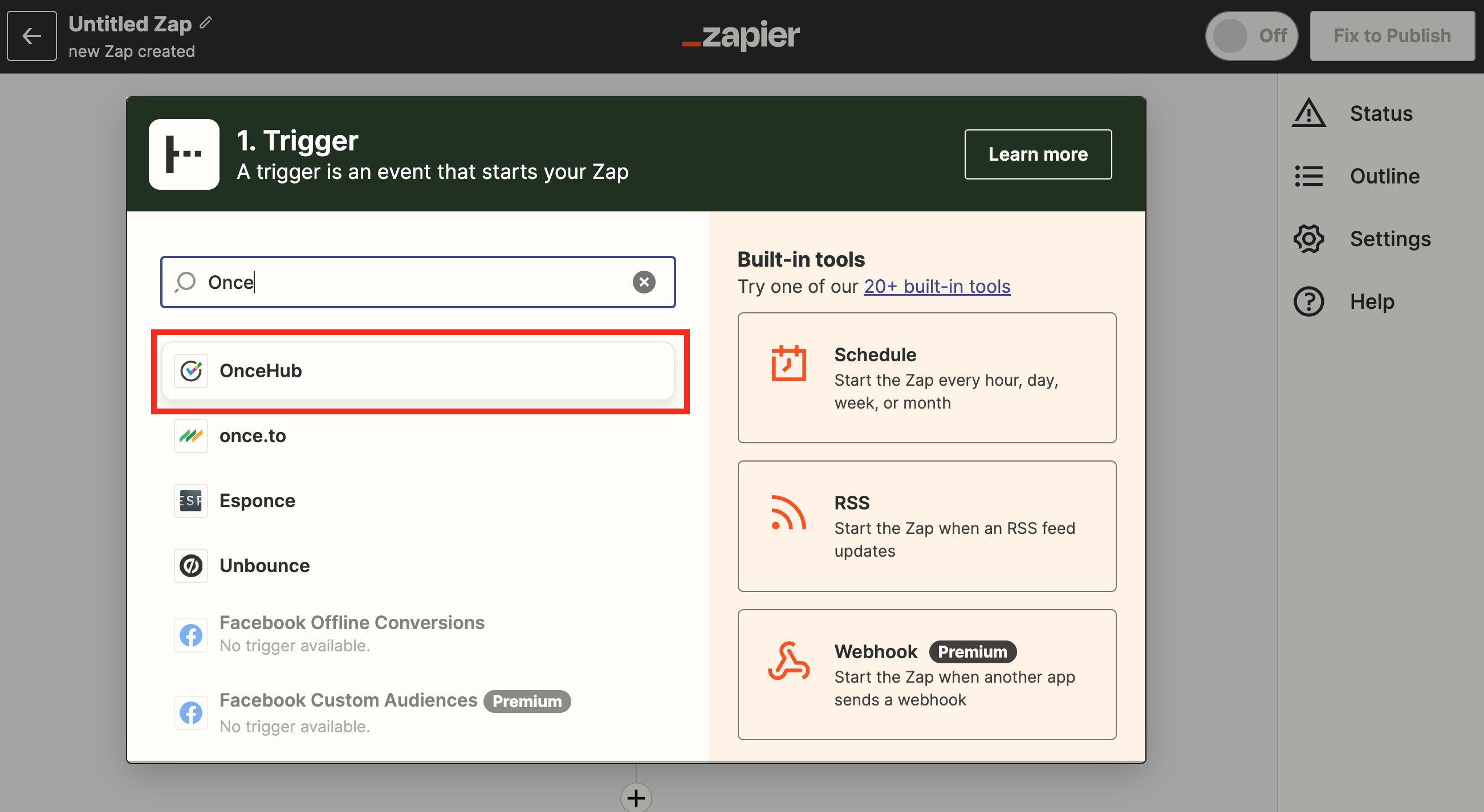Select the RSS built-in tool card
Screen dimensions: 1484x812
(x=927, y=527)
